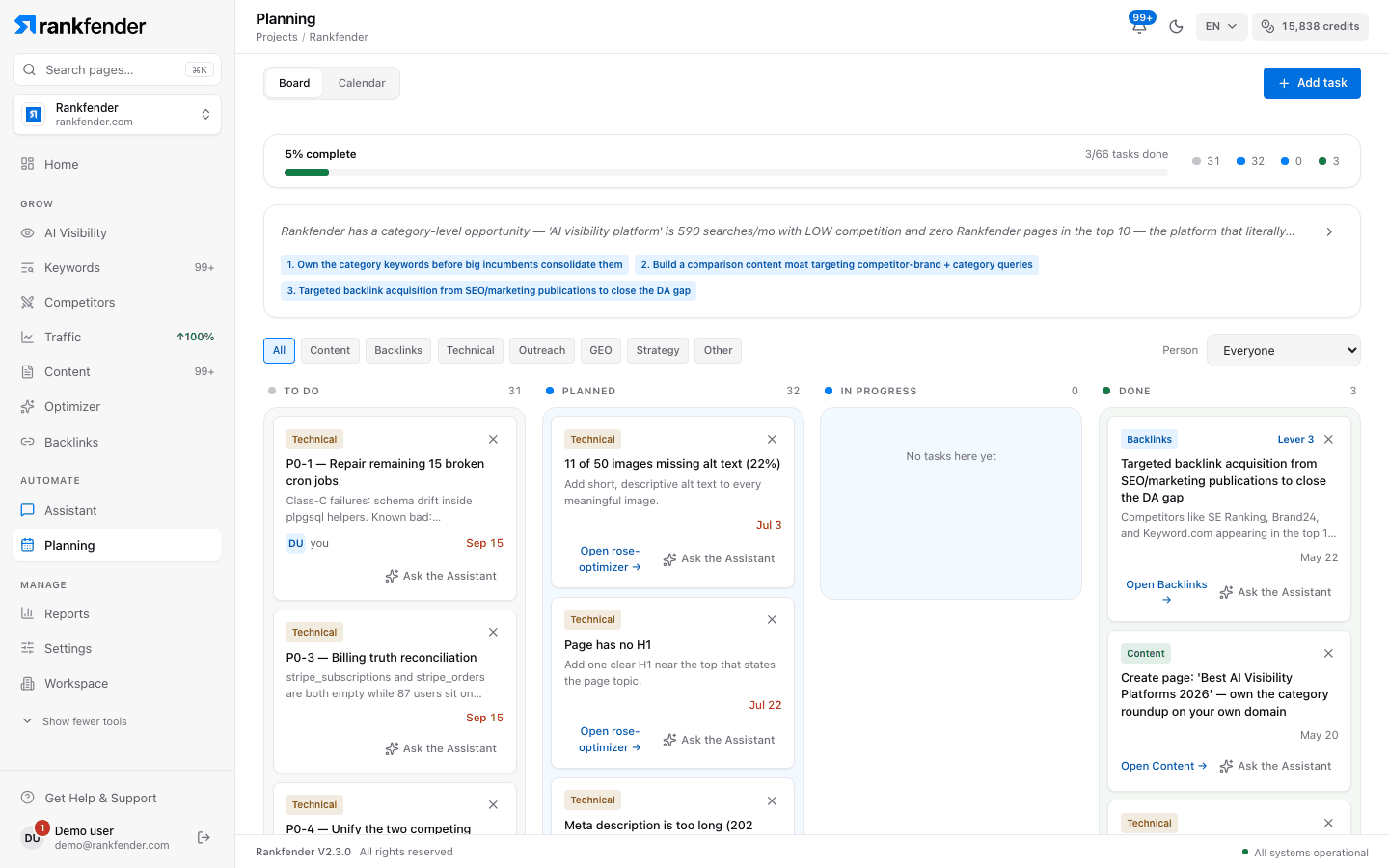Filter tasks by Technical chip
Screen dimensions: 1389x868
pos(471,350)
